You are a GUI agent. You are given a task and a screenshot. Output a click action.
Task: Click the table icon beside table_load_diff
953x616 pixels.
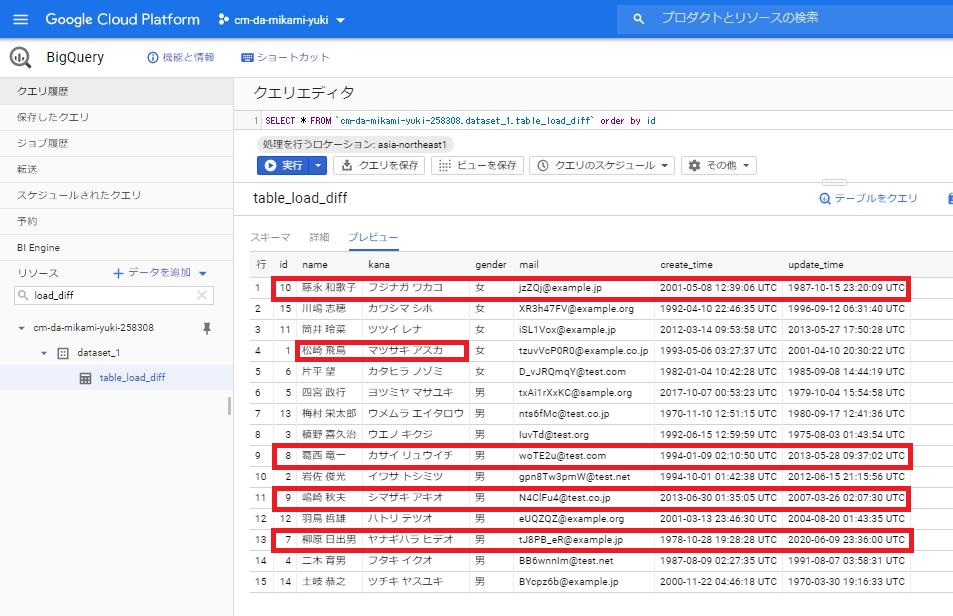(85, 377)
